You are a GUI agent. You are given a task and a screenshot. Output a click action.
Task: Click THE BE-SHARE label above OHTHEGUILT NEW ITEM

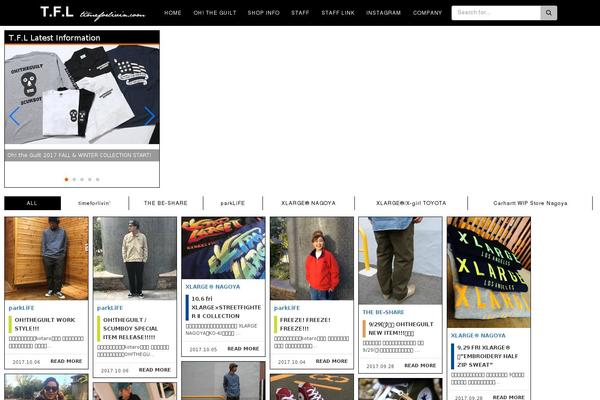pos(383,312)
